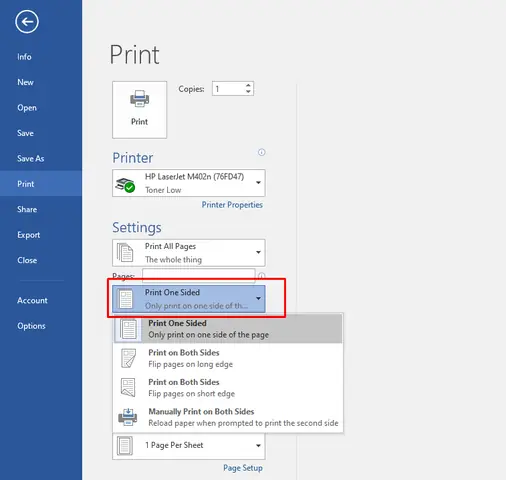This screenshot has width=506, height=480.
Task: Select the flip on short edge option icon
Action: coord(128,387)
